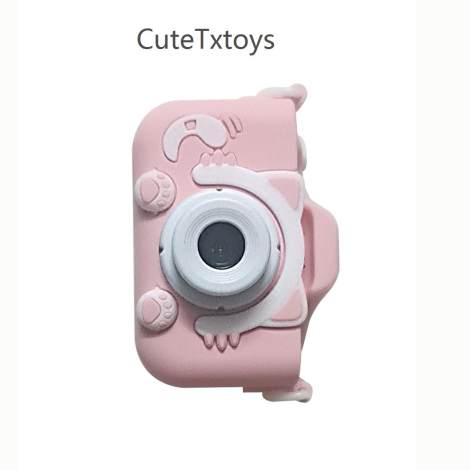Click the three stripes beside the crescent
Viewport: 470px width, 470px height.
pyautogui.click(x=236, y=125)
